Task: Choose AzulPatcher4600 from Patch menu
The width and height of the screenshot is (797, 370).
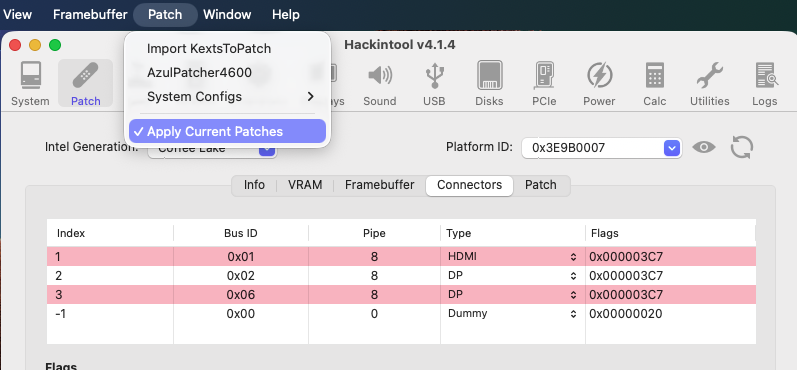Action: [227, 73]
